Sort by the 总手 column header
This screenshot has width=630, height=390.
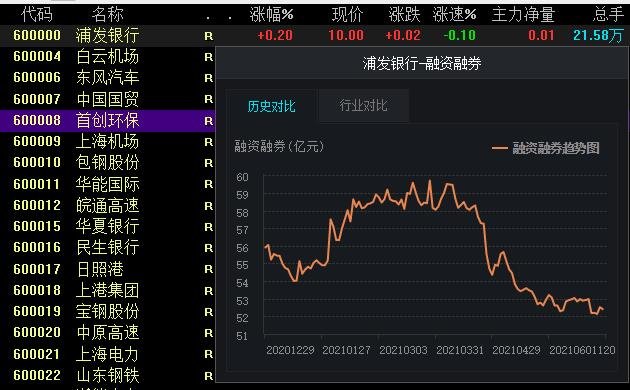click(608, 15)
